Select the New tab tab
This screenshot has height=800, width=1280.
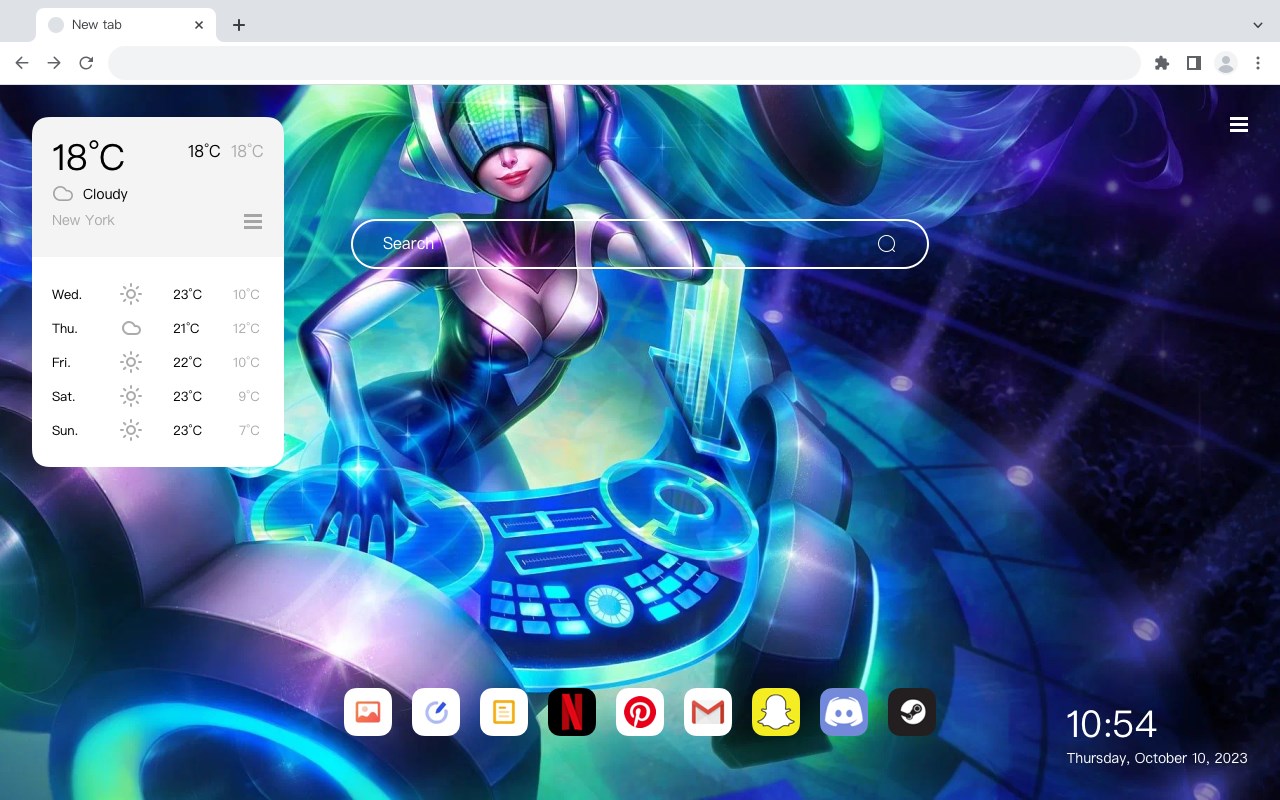click(126, 25)
